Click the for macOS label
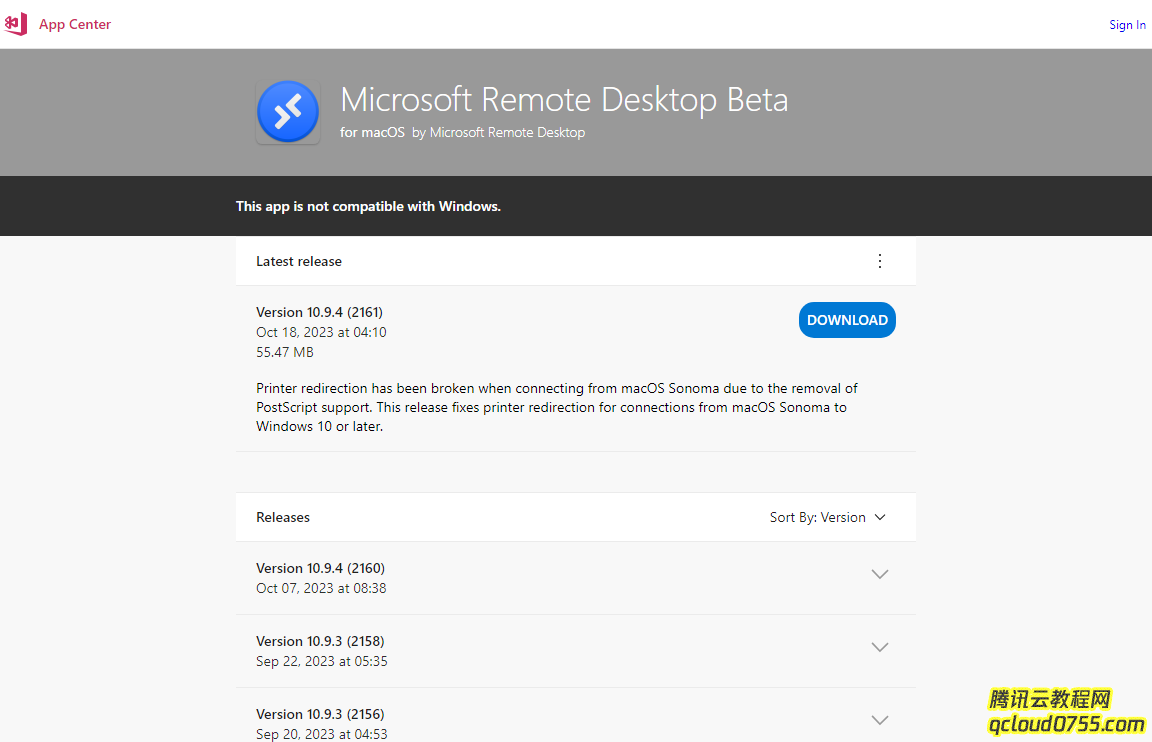 (x=372, y=132)
